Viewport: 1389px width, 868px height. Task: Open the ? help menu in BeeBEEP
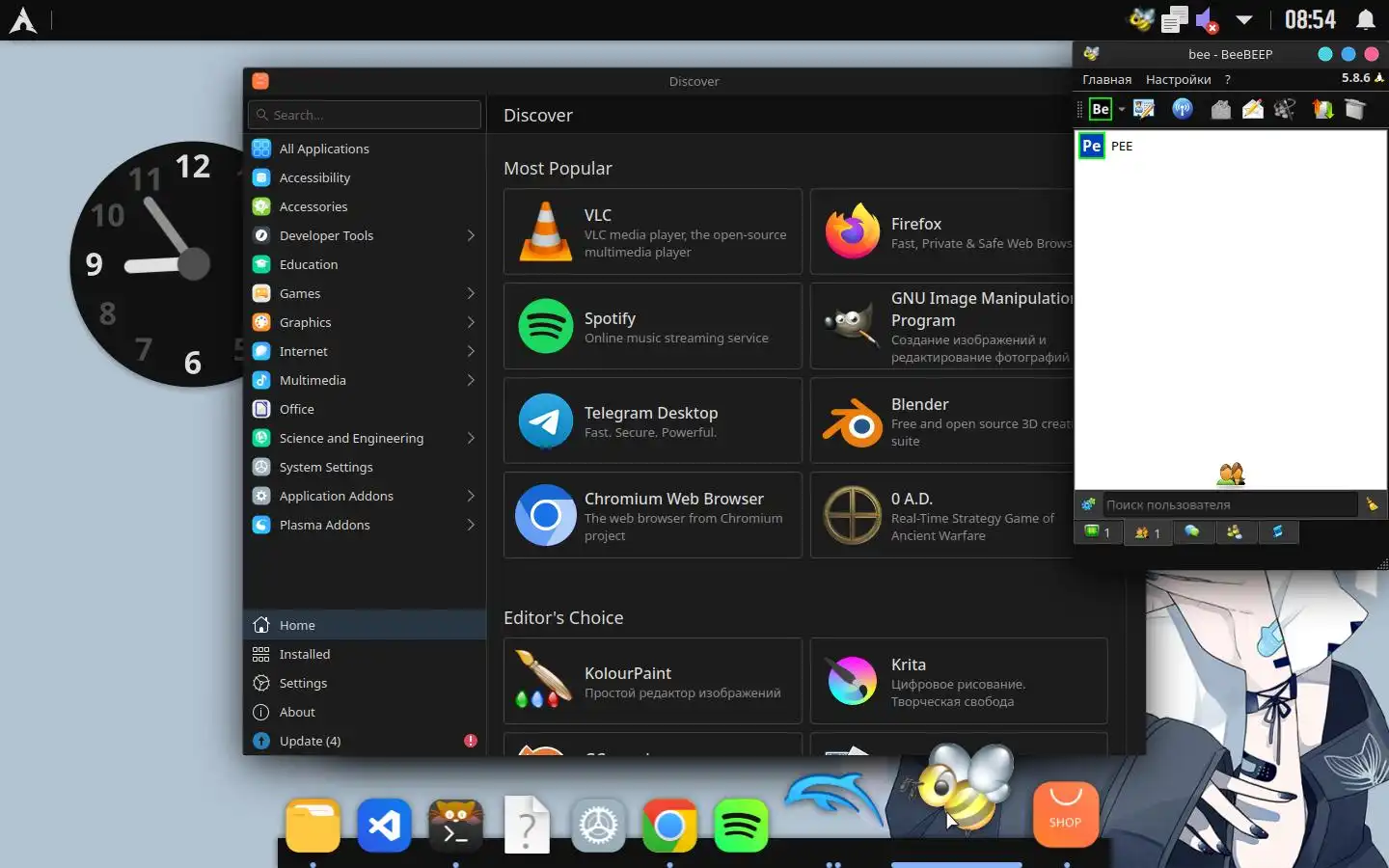point(1227,79)
